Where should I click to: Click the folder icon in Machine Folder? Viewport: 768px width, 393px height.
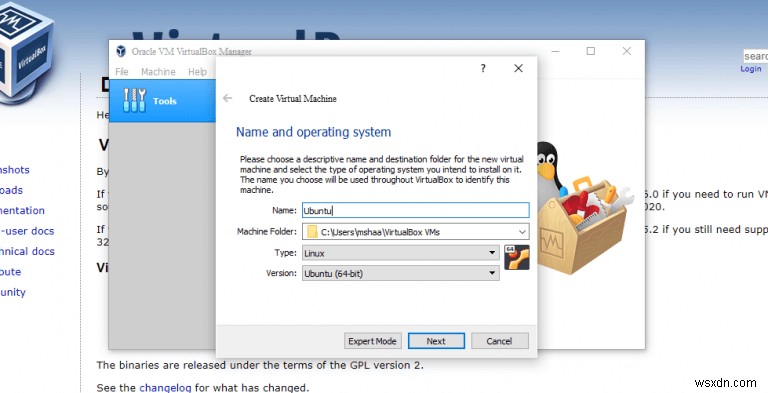(x=312, y=232)
